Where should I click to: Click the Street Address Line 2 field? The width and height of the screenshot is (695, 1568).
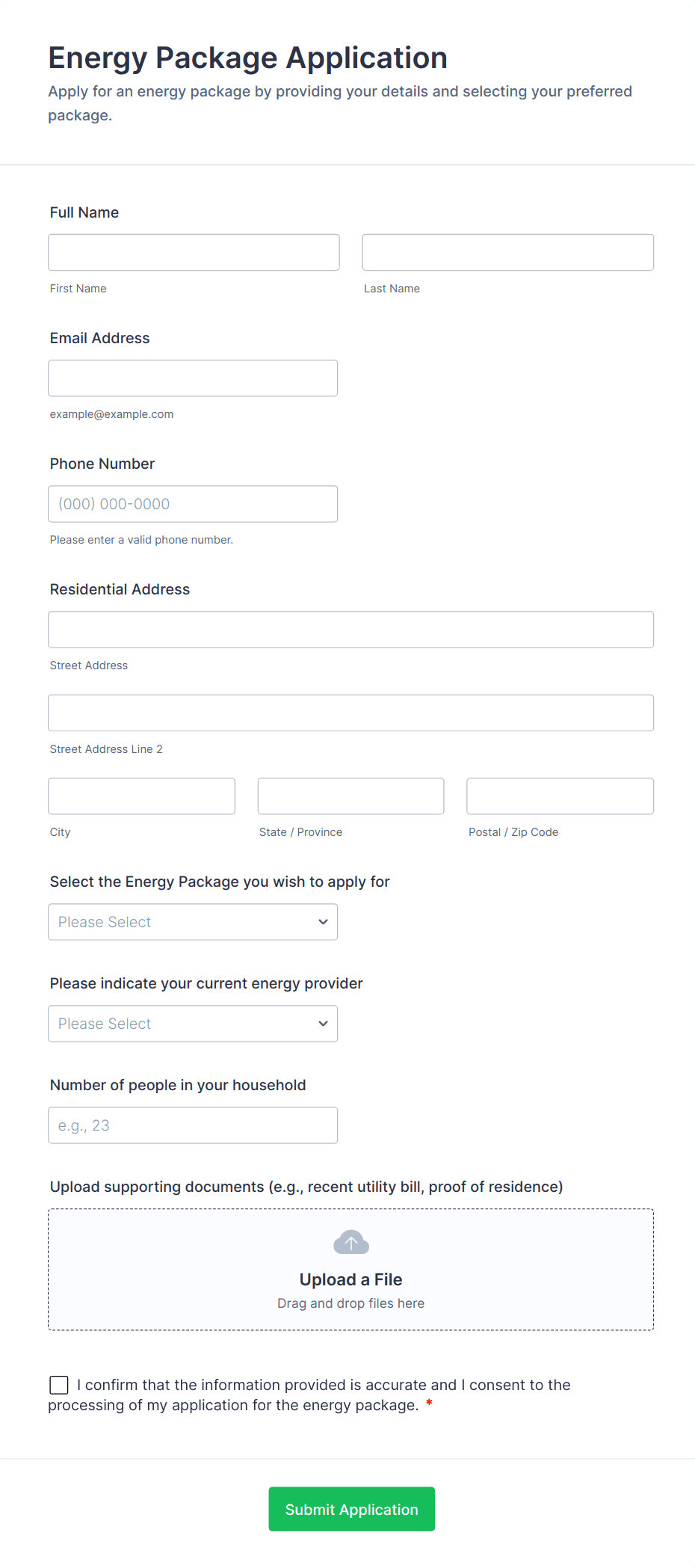coord(350,713)
